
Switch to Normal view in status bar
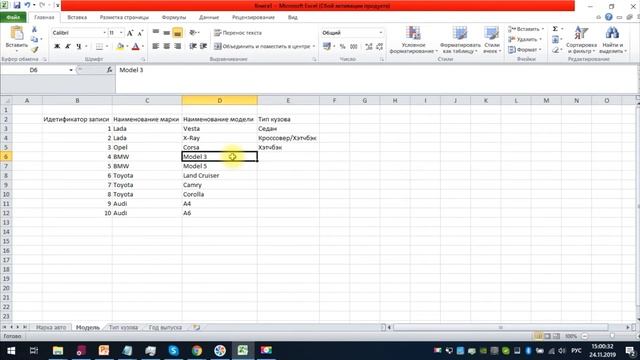pyautogui.click(x=538, y=336)
